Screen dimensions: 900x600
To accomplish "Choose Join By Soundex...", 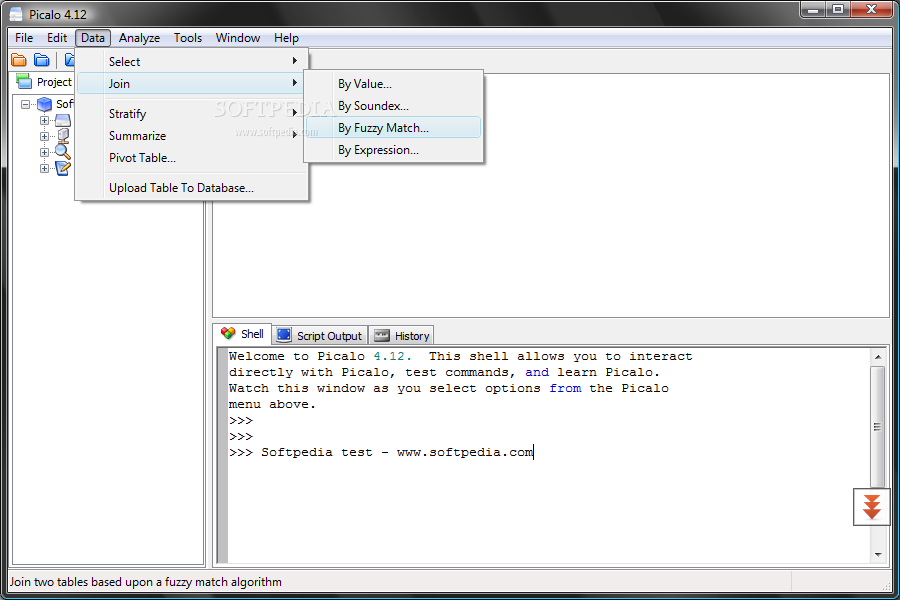I will click(393, 106).
